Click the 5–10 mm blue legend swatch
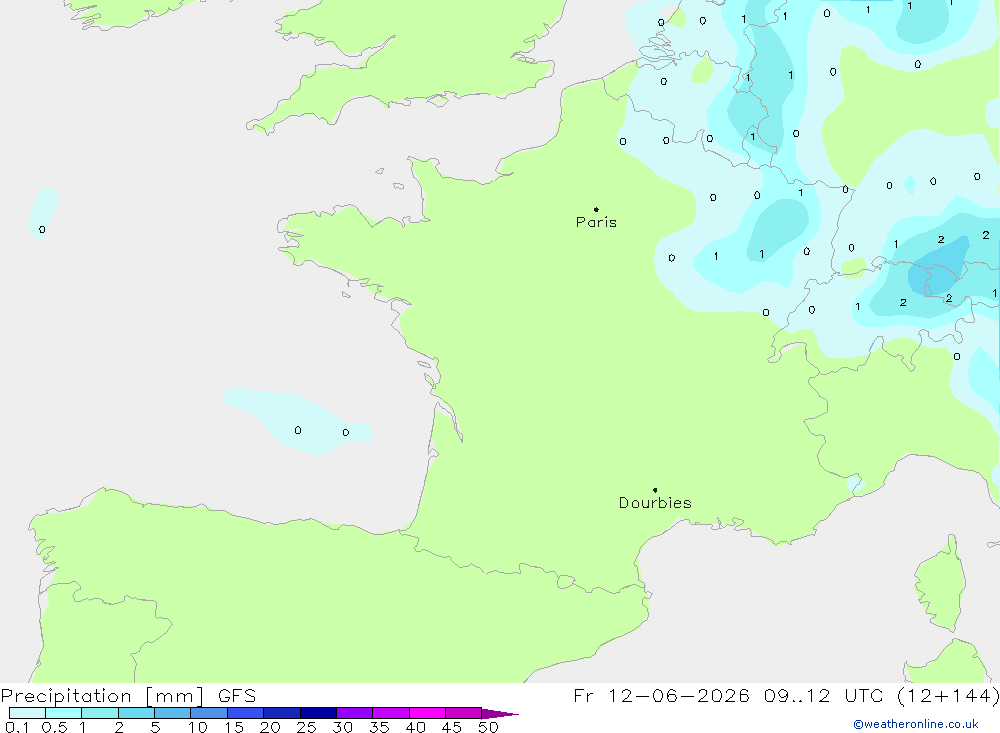This screenshot has width=1000, height=733. pyautogui.click(x=172, y=713)
